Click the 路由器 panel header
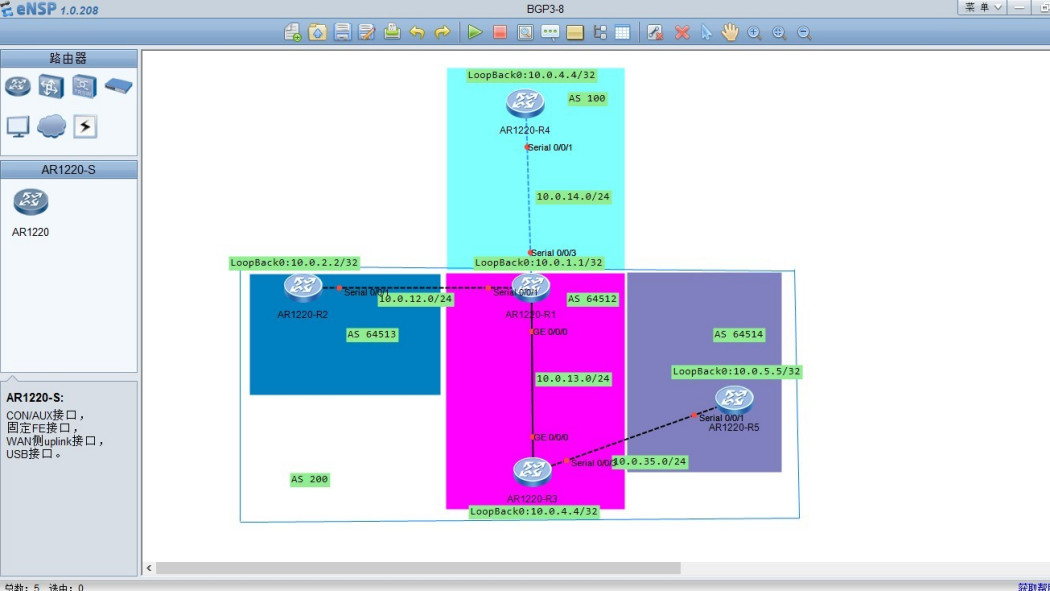The image size is (1050, 591). coord(68,58)
